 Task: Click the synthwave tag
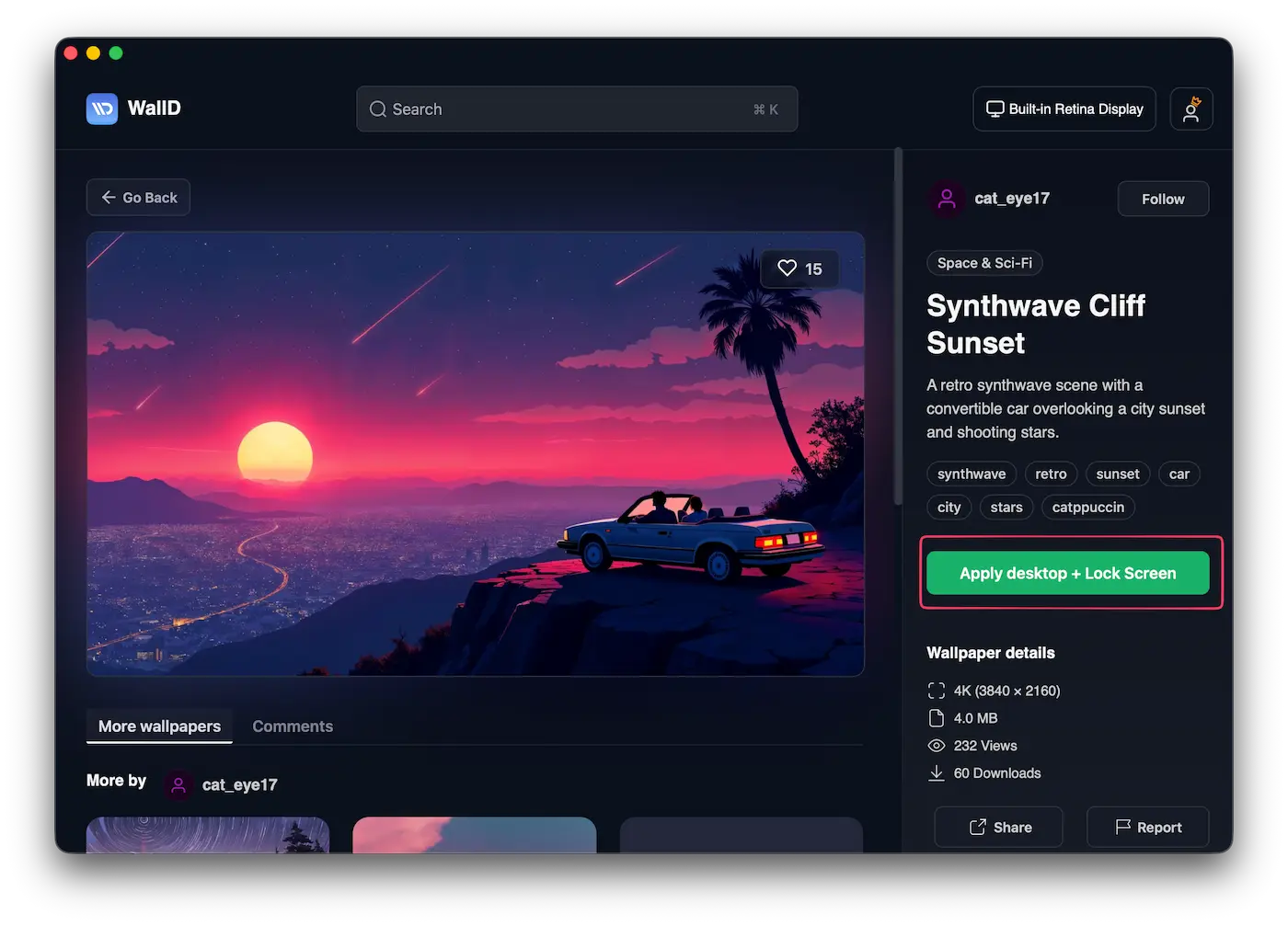971,474
